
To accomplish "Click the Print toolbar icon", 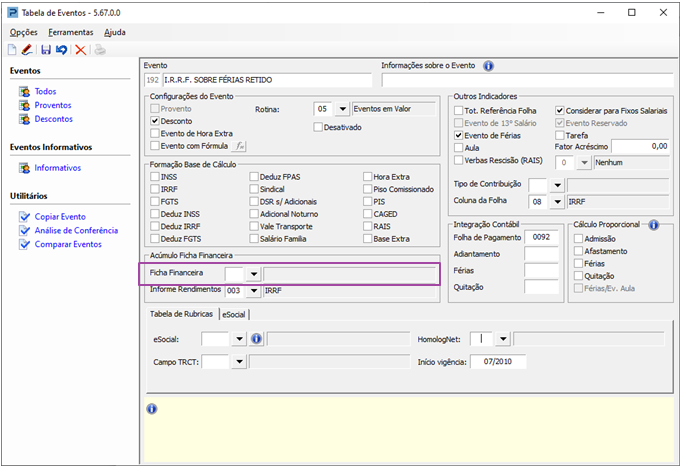I will point(100,50).
